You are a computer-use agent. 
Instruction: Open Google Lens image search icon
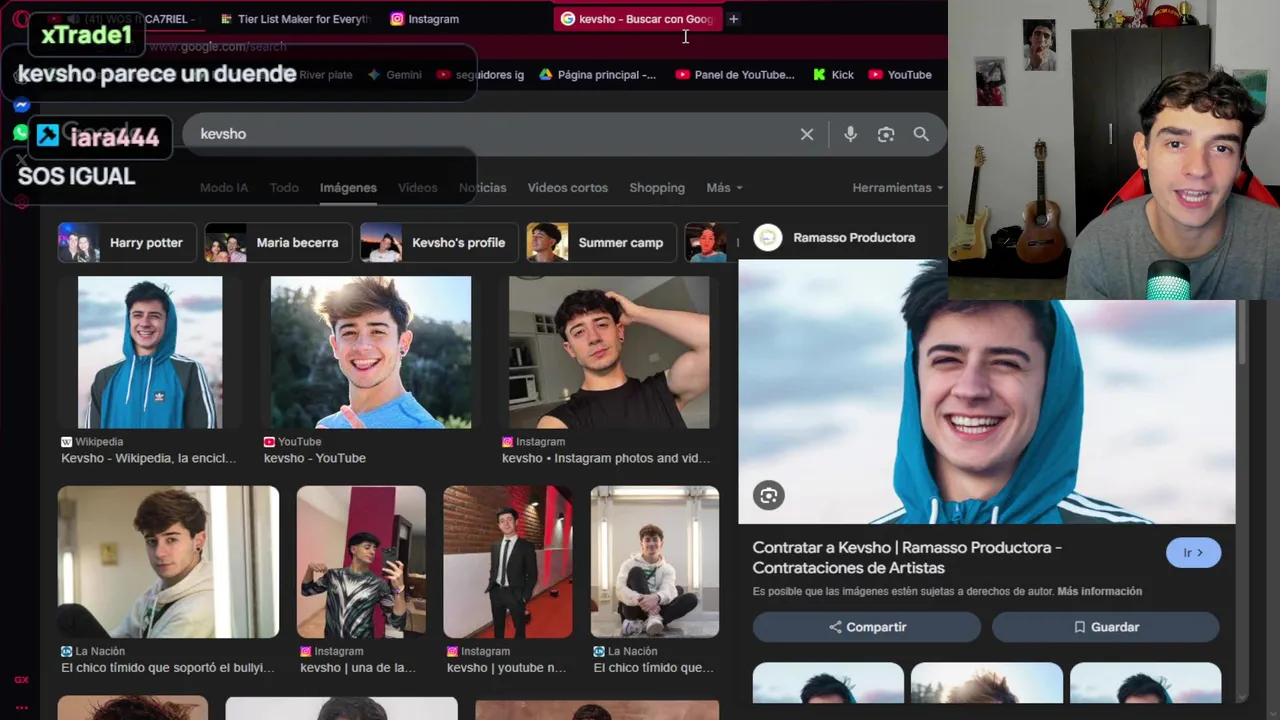pyautogui.click(x=886, y=134)
